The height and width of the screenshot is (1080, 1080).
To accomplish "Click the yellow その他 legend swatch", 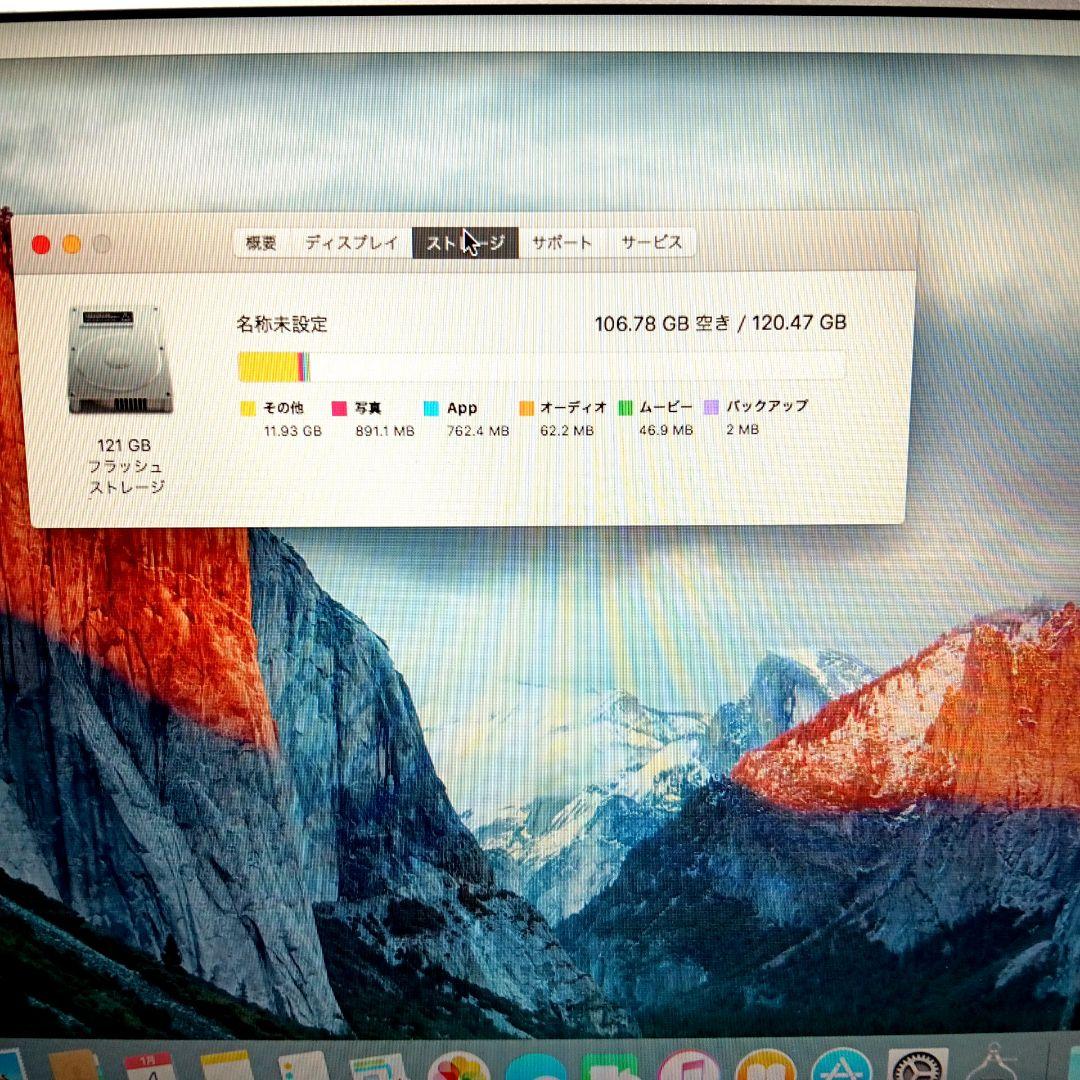I will pos(248,408).
